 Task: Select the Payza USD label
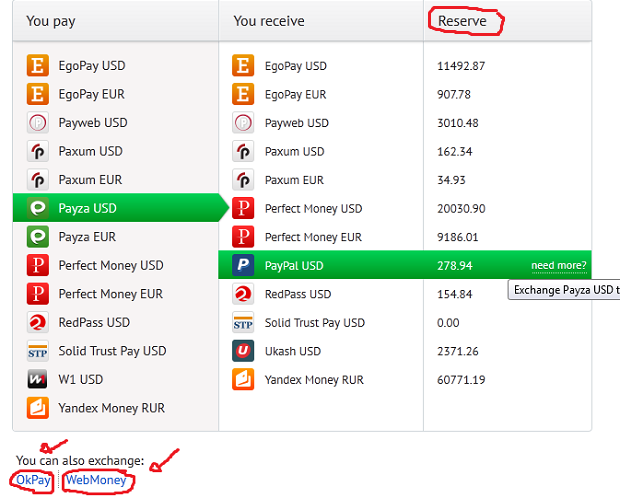(87, 208)
